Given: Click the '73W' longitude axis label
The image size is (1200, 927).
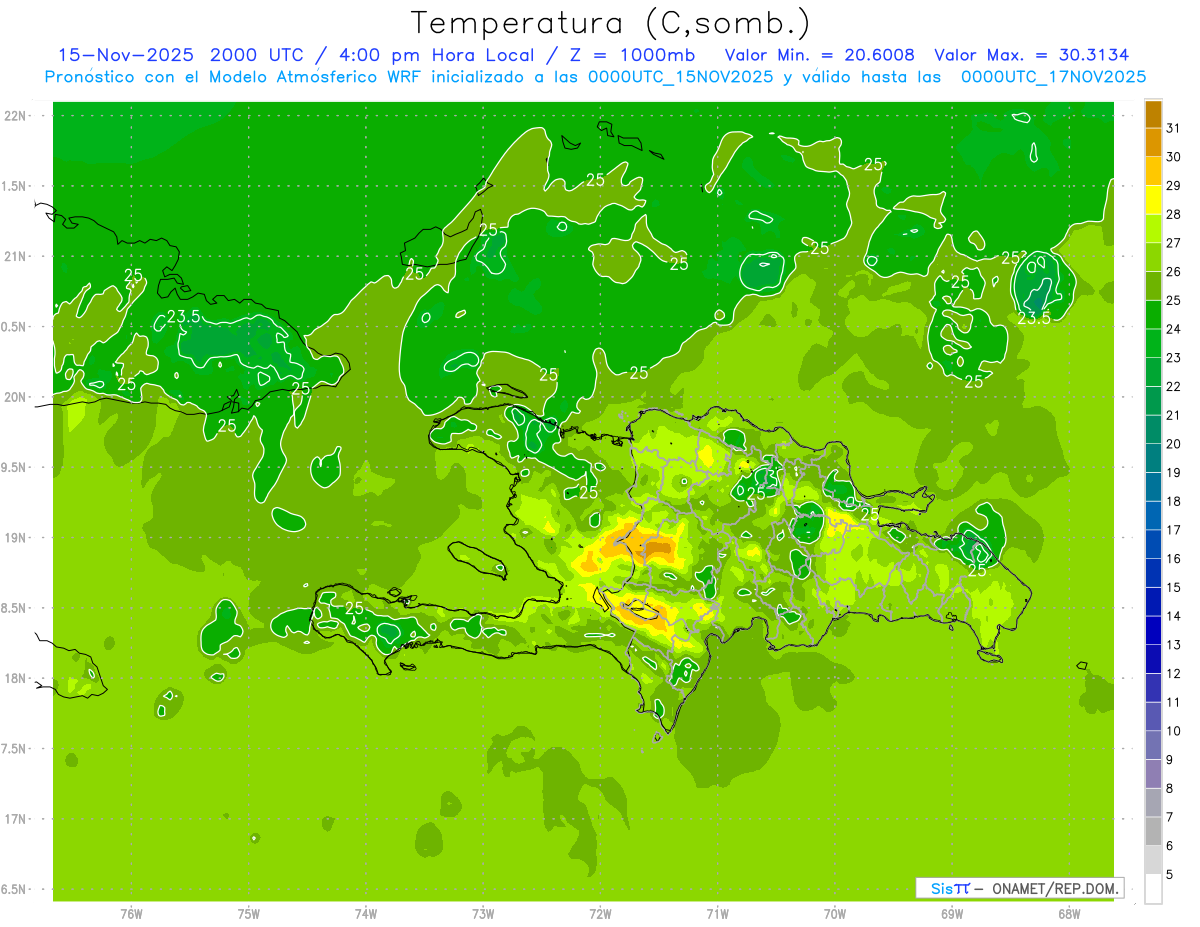Looking at the screenshot, I should pos(483,914).
